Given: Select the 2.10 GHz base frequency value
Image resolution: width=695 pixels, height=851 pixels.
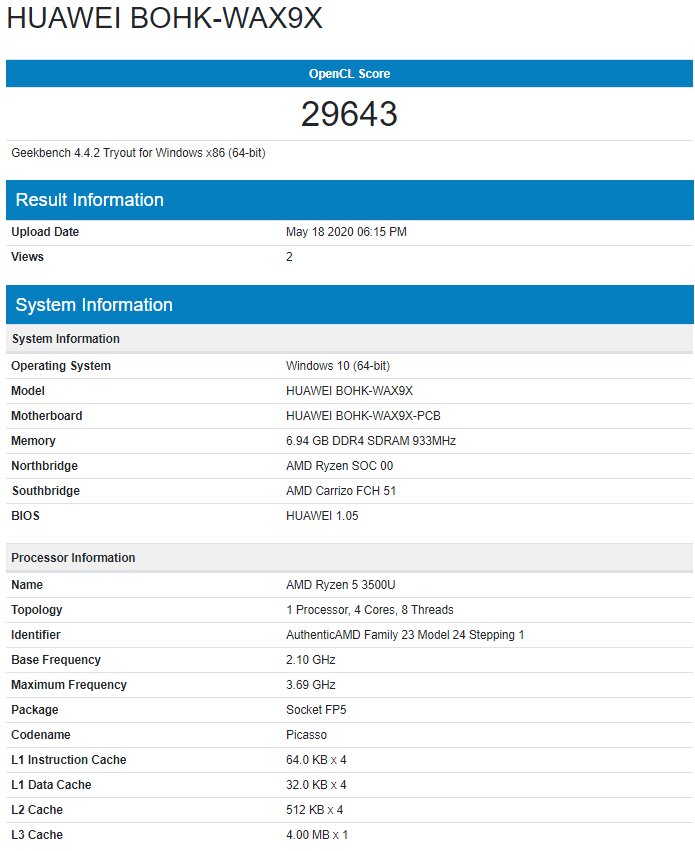Looking at the screenshot, I should click(310, 659).
